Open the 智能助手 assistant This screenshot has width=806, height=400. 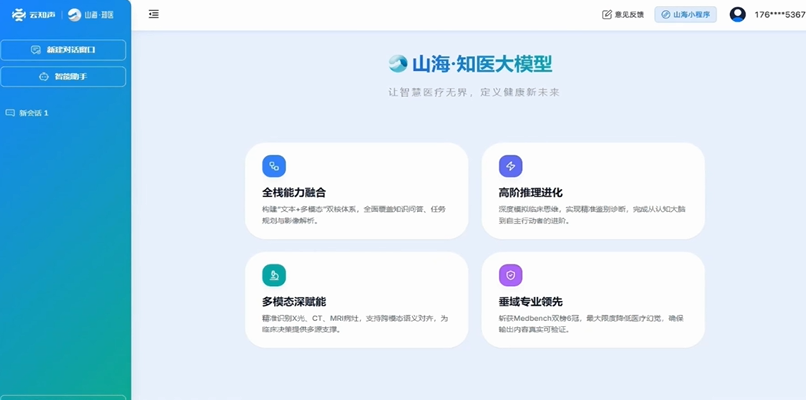(64, 77)
